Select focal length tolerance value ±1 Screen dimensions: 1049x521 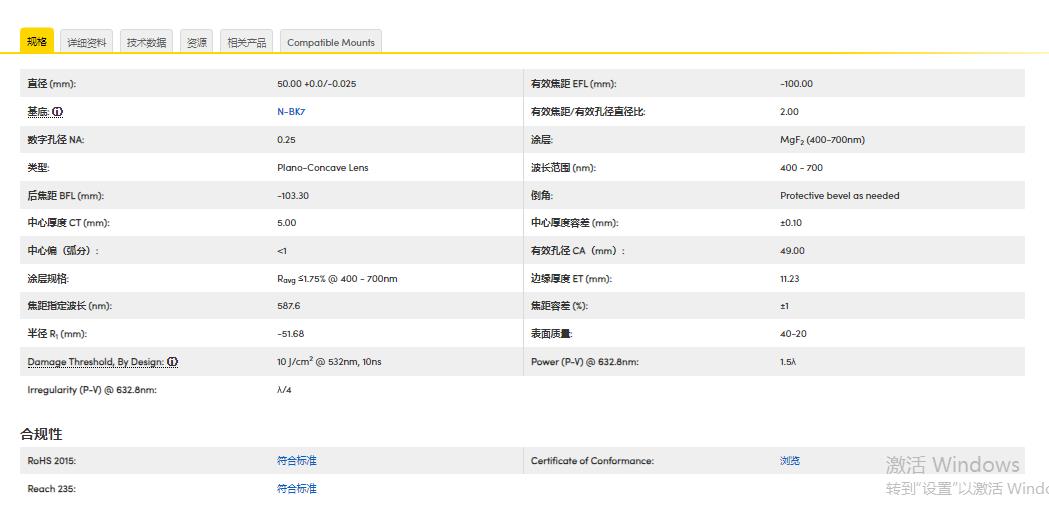point(784,306)
